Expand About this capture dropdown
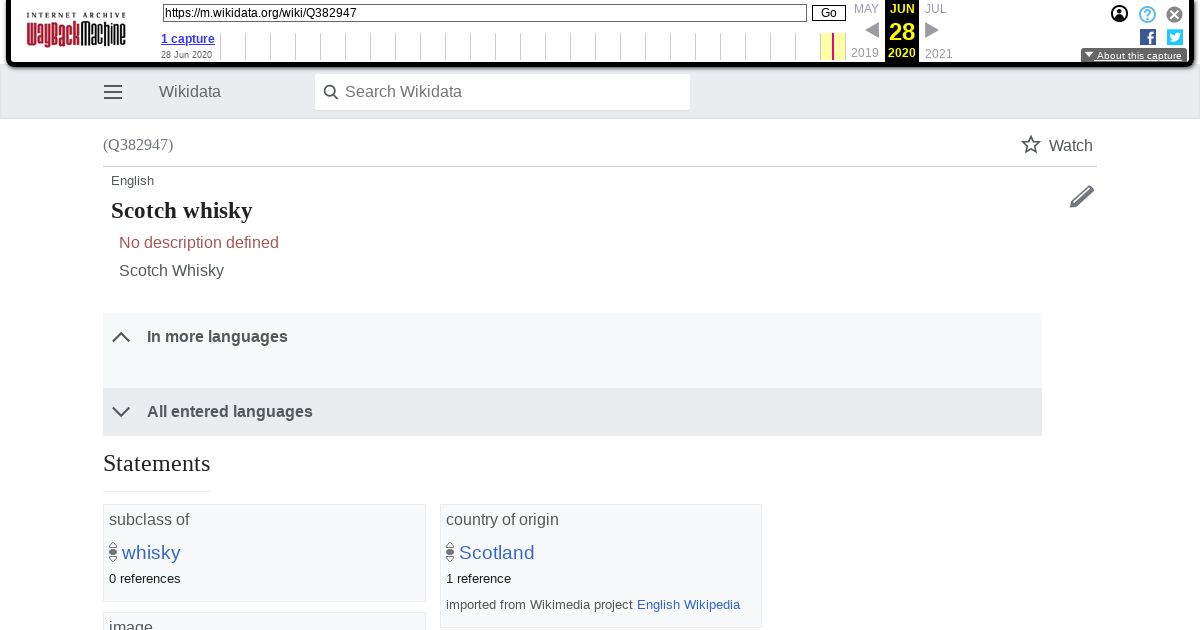Viewport: 1200px width, 630px height. (x=1134, y=56)
